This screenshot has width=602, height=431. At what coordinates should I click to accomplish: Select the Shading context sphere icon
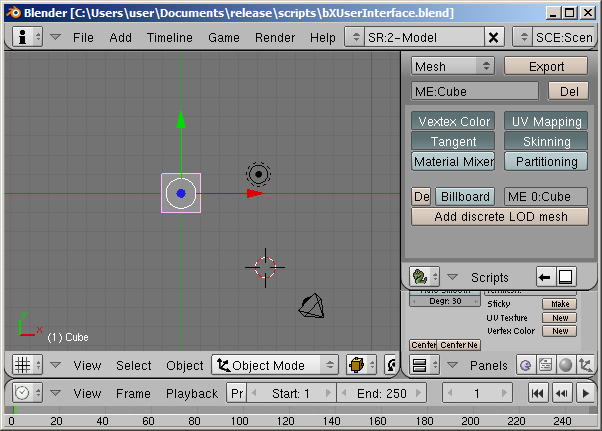point(565,365)
